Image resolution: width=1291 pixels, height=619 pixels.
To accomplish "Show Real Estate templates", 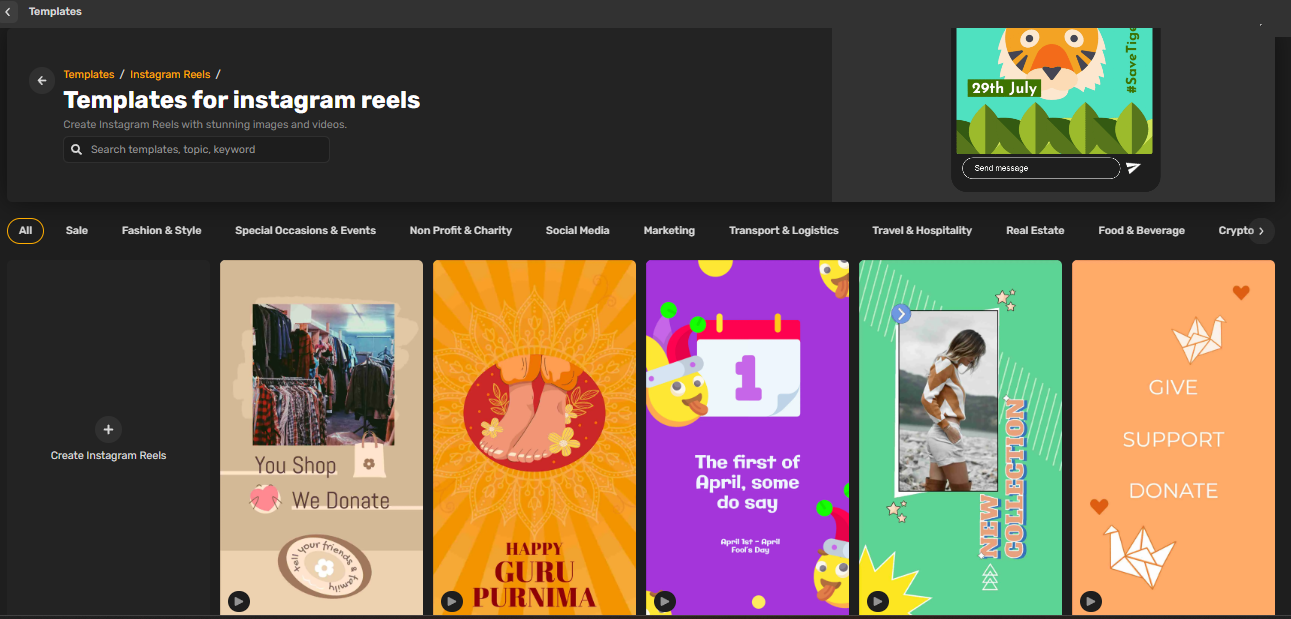I will coord(1035,231).
